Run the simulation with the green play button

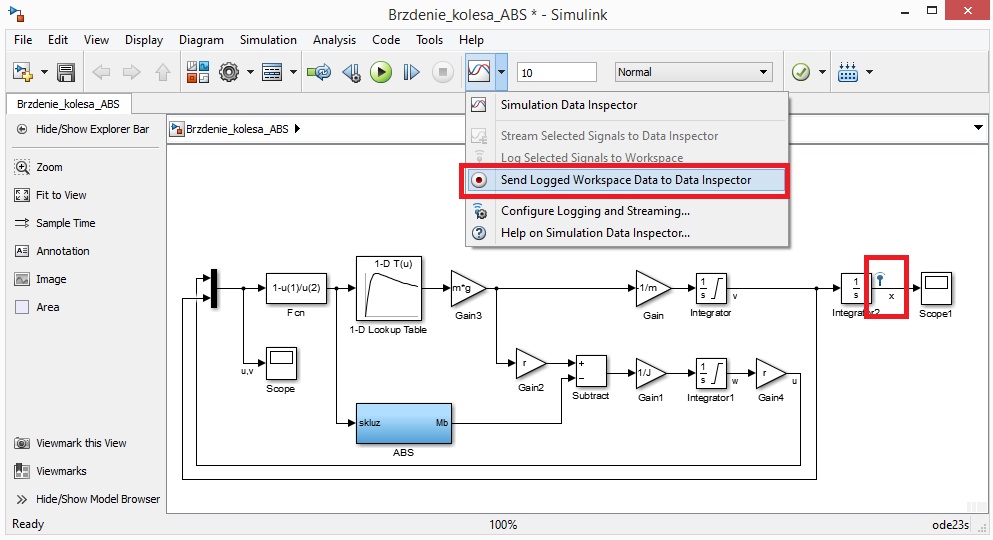[x=381, y=72]
